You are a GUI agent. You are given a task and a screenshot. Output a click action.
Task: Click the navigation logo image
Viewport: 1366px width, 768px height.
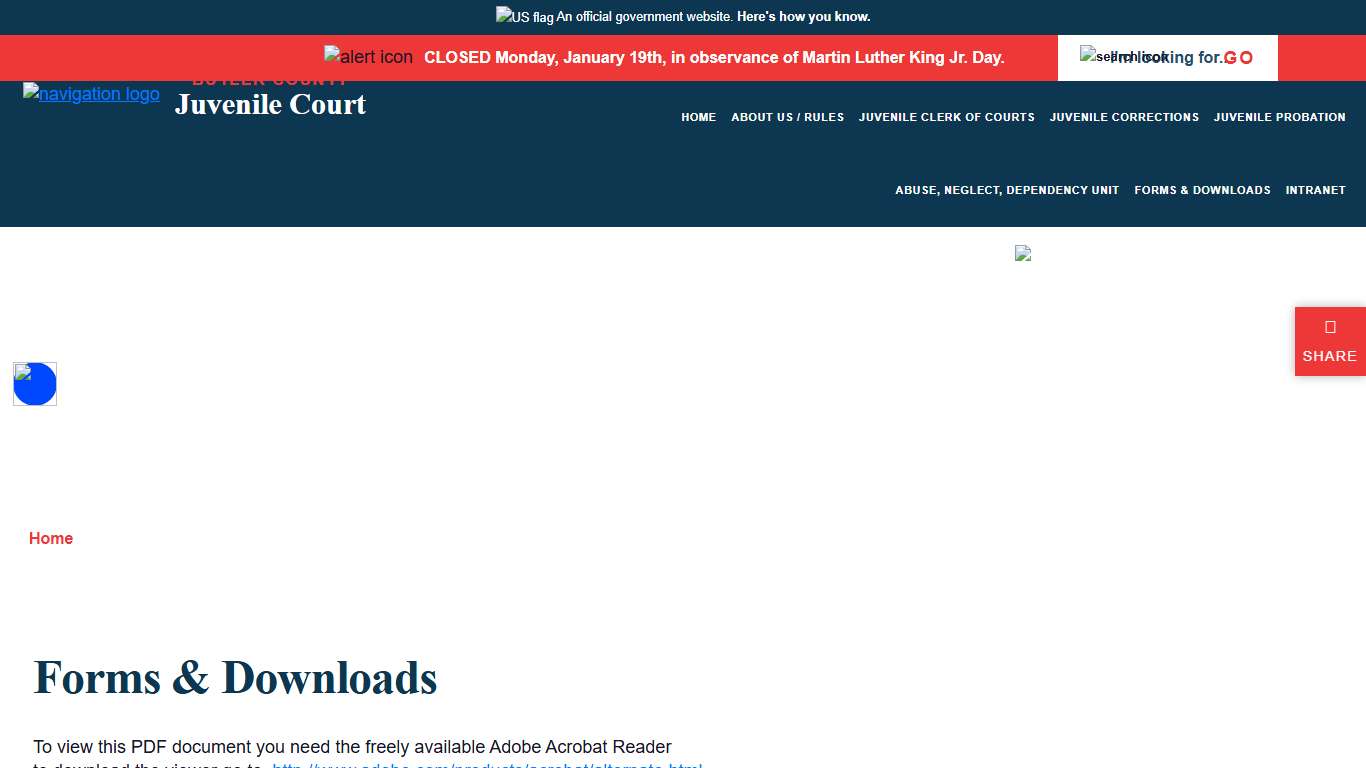pos(91,94)
